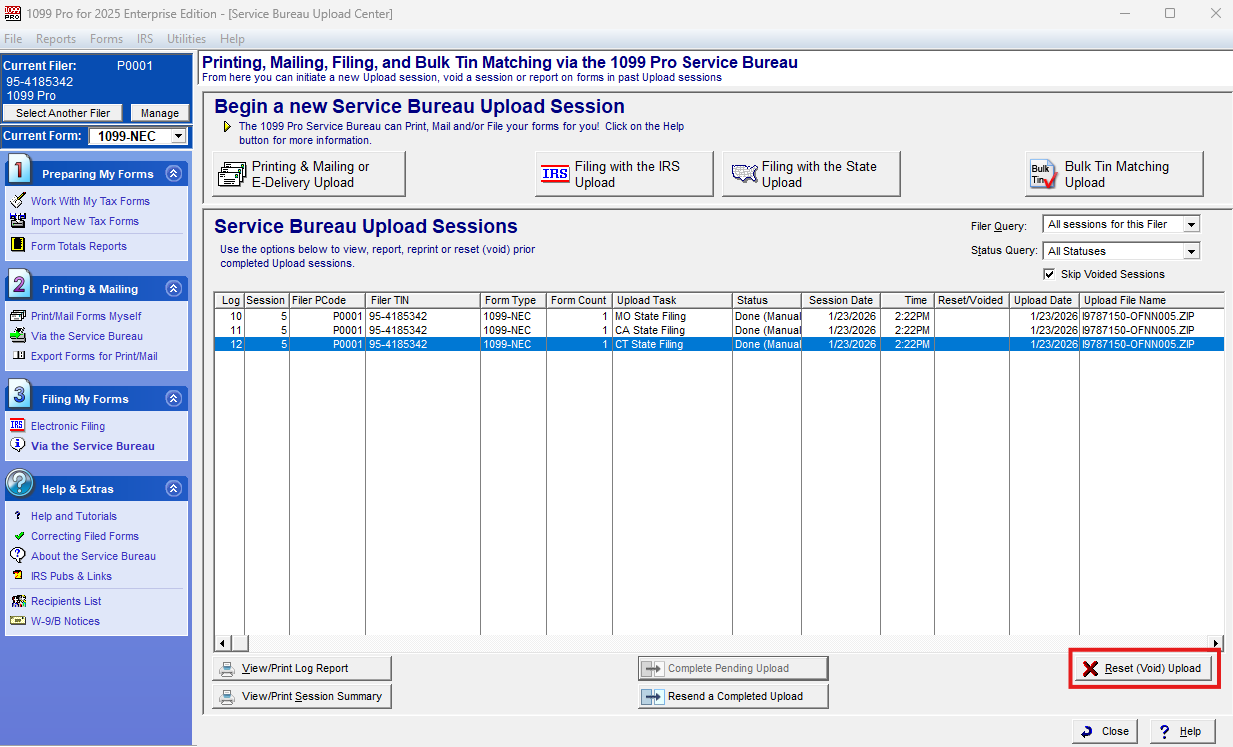The width and height of the screenshot is (1233, 747).
Task: Click the horizontal scrollbar right arrow
Action: pos(1216,643)
